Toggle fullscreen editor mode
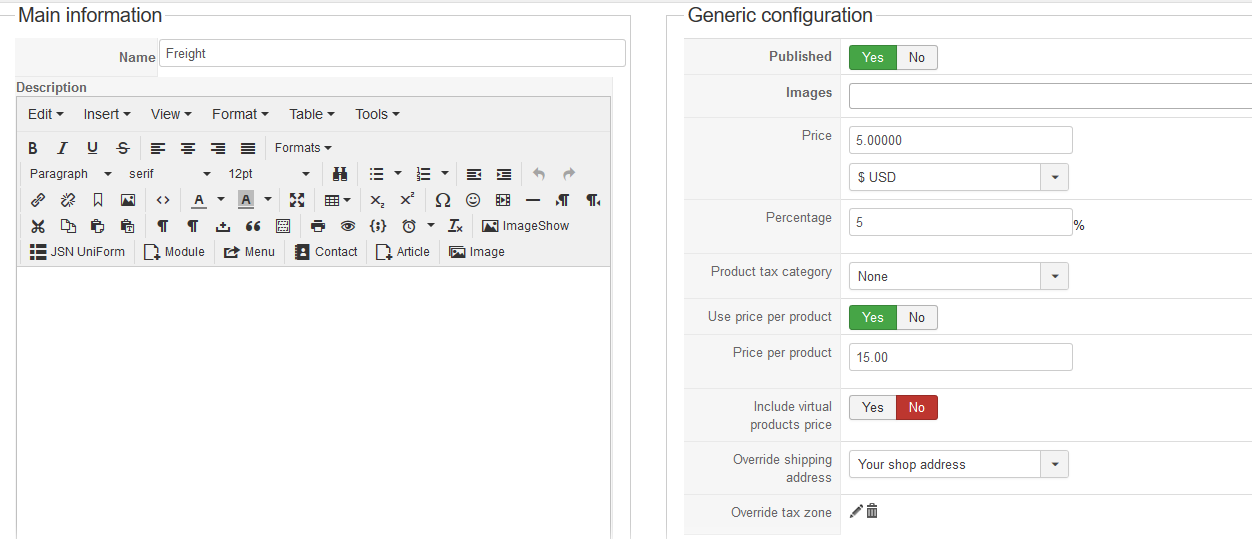This screenshot has width=1252, height=539. 297,200
